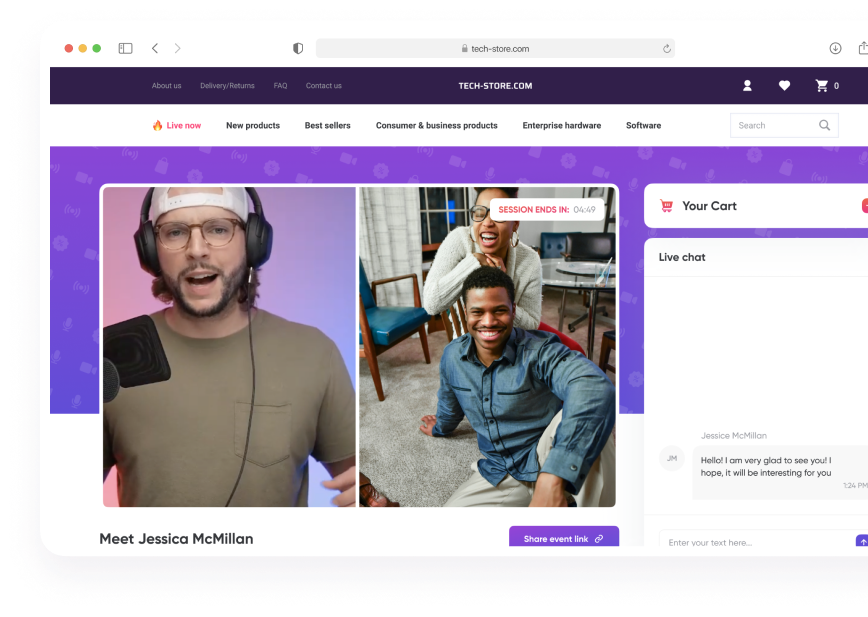Open the user account icon
Image resolution: width=868 pixels, height=617 pixels.
coord(747,86)
